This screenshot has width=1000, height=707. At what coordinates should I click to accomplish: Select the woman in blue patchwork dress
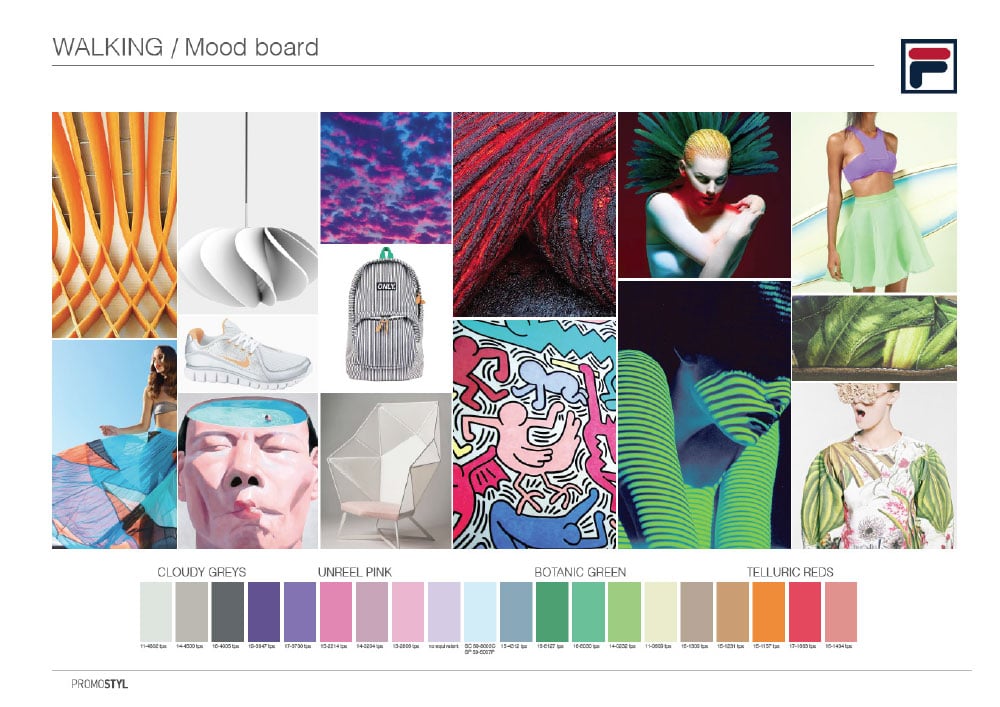[114, 444]
